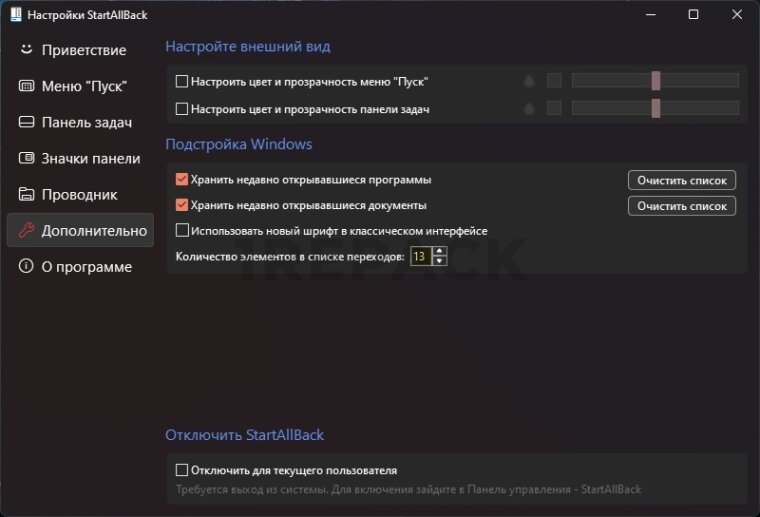Viewport: 760px width, 517px height.
Task: Increase jump list item count with up arrow
Action: point(439,252)
